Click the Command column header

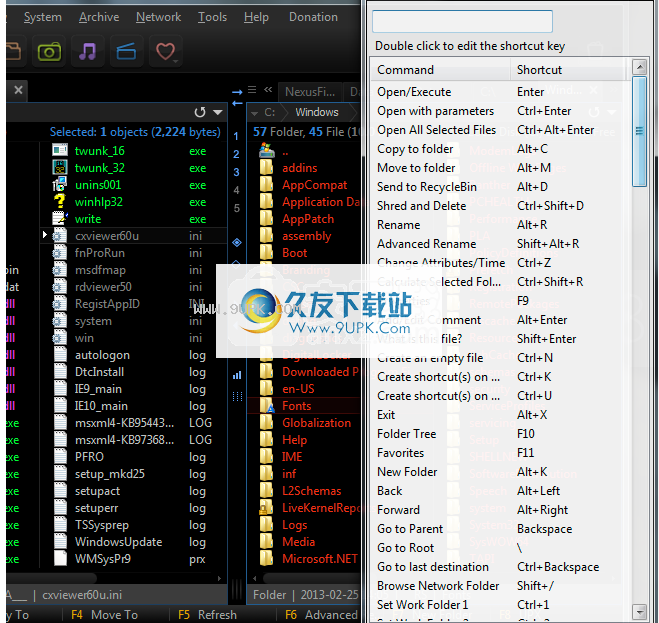click(441, 70)
